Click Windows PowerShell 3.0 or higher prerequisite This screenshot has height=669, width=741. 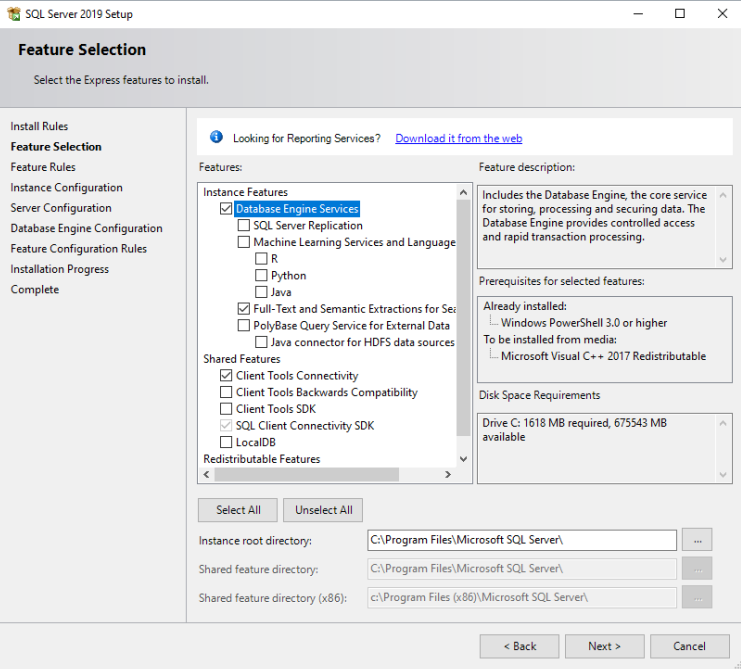[x=584, y=323]
